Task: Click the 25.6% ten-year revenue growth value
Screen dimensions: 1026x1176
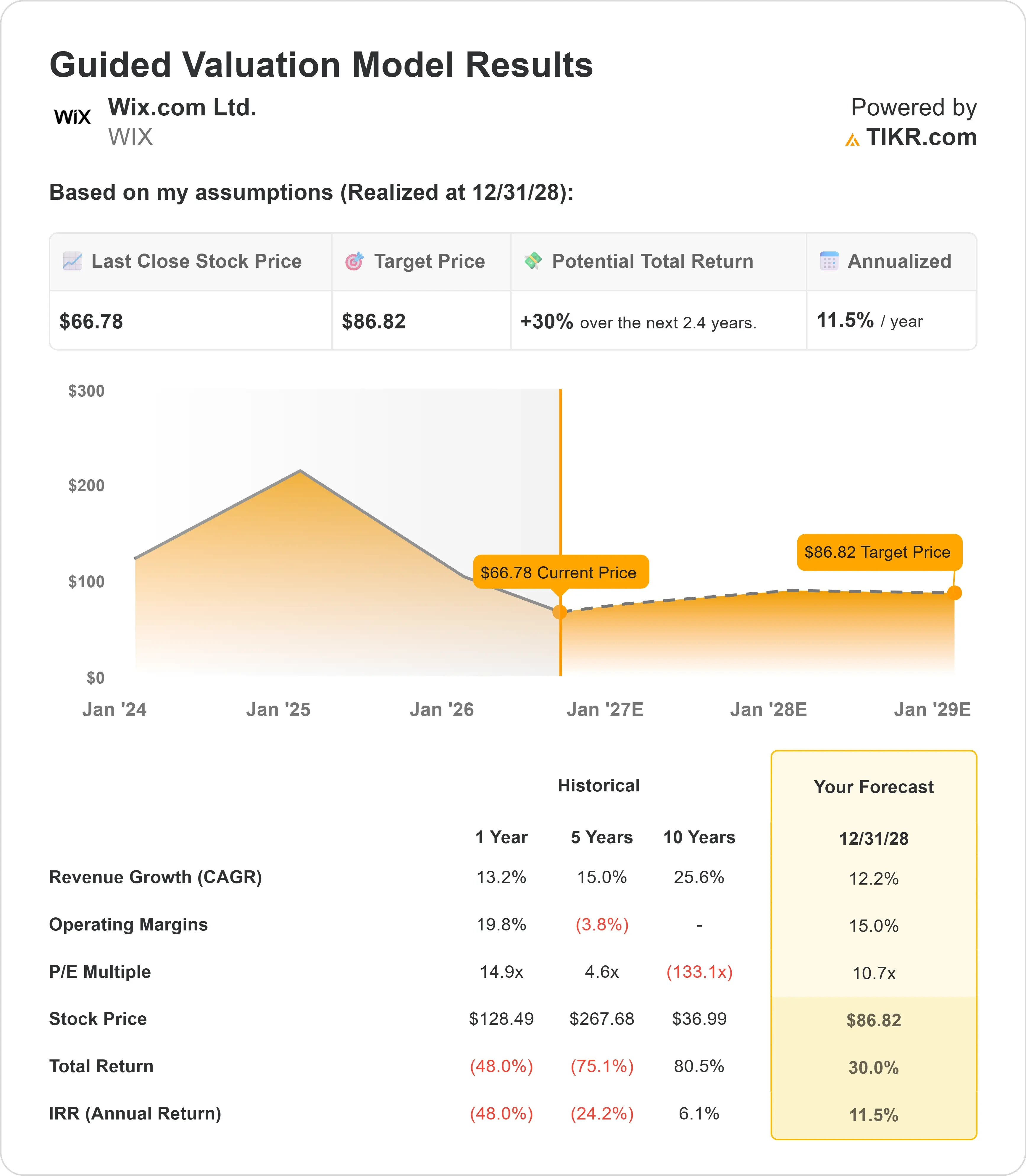Action: 699,877
